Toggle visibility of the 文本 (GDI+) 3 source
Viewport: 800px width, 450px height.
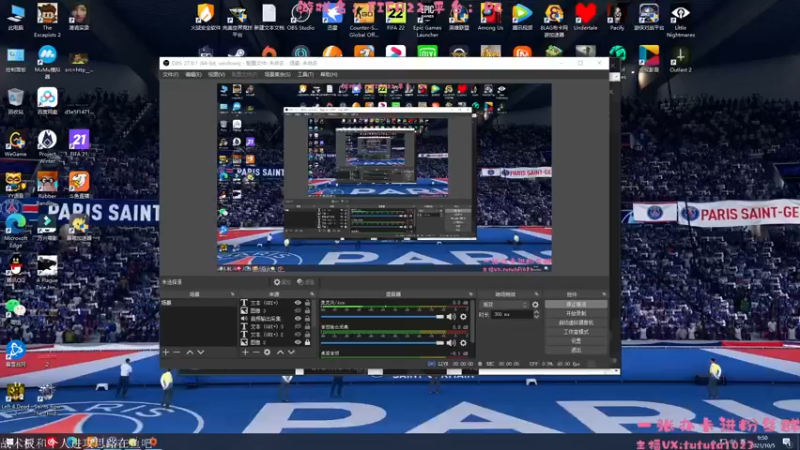(298, 327)
